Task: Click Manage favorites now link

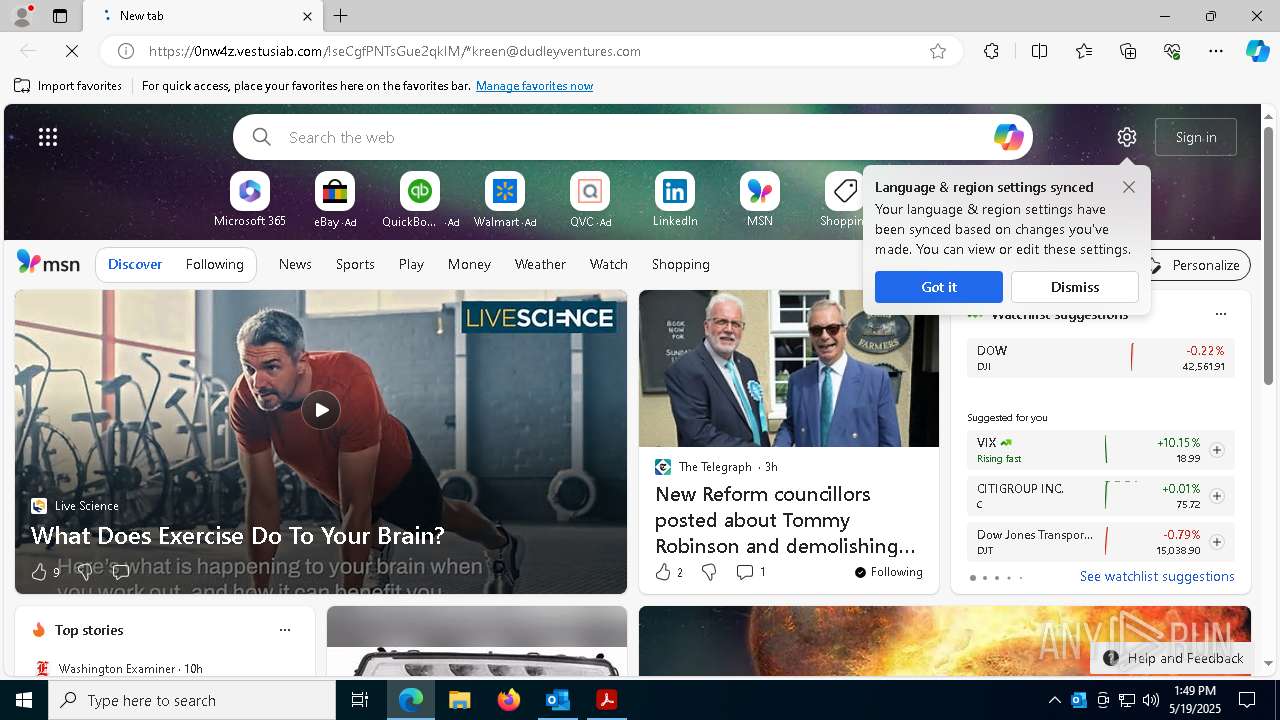Action: point(534,86)
